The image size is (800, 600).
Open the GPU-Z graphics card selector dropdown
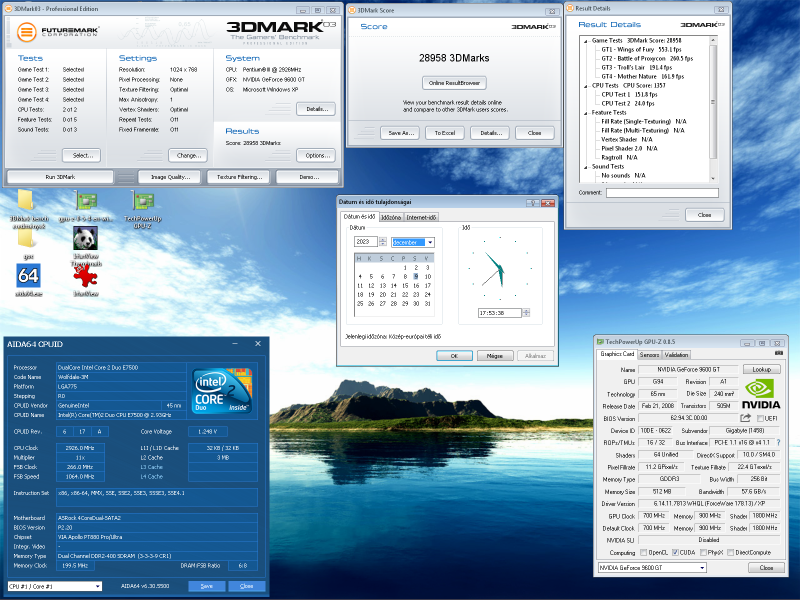703,567
